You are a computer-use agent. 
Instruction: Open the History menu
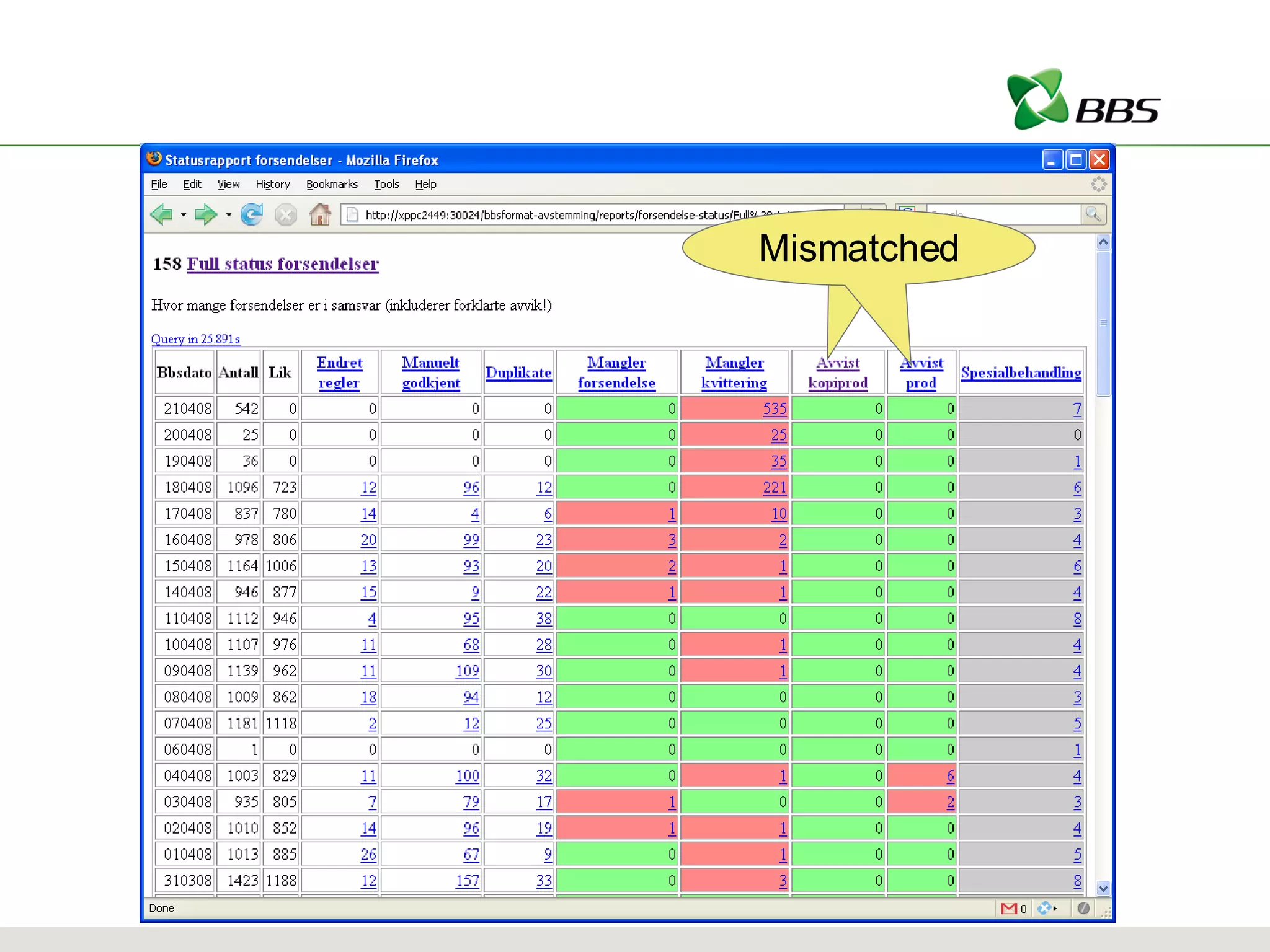[x=272, y=184]
